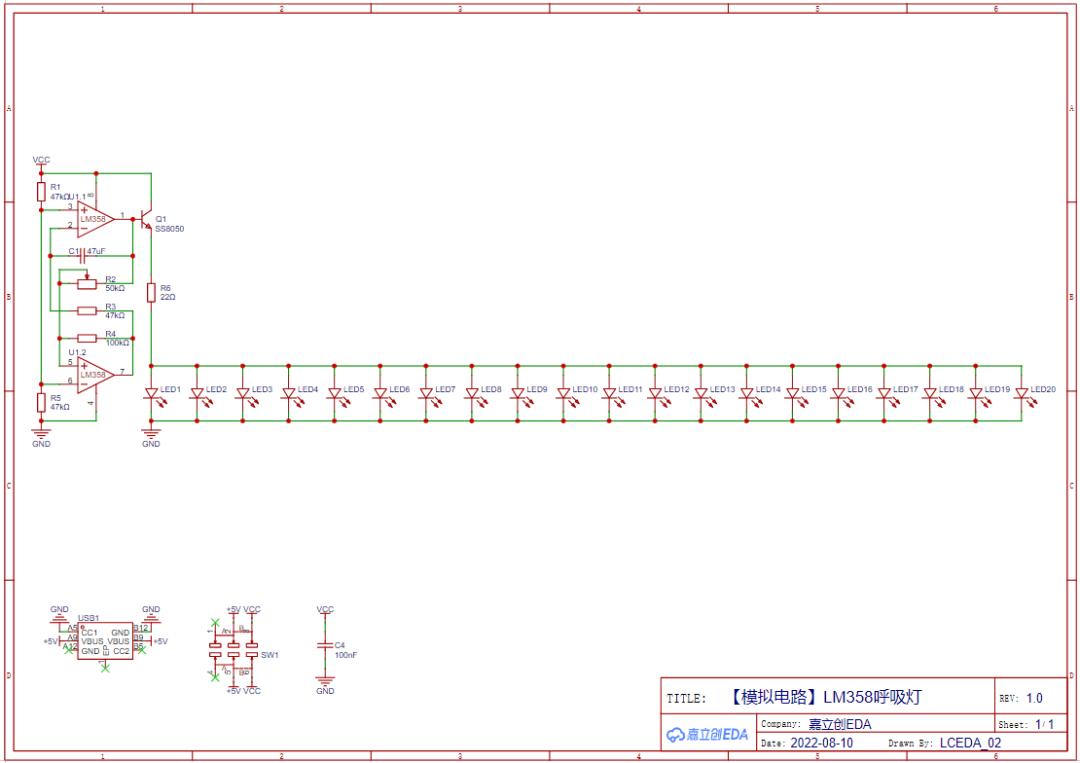
Task: Select the LED2 diode symbol
Action: (198, 396)
